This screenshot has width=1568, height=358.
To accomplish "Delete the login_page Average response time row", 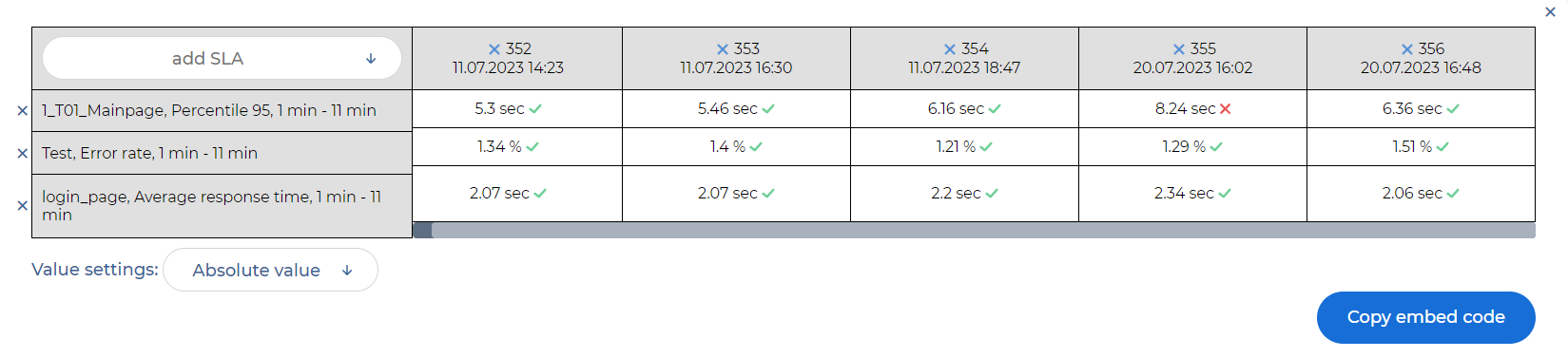I will (x=23, y=205).
